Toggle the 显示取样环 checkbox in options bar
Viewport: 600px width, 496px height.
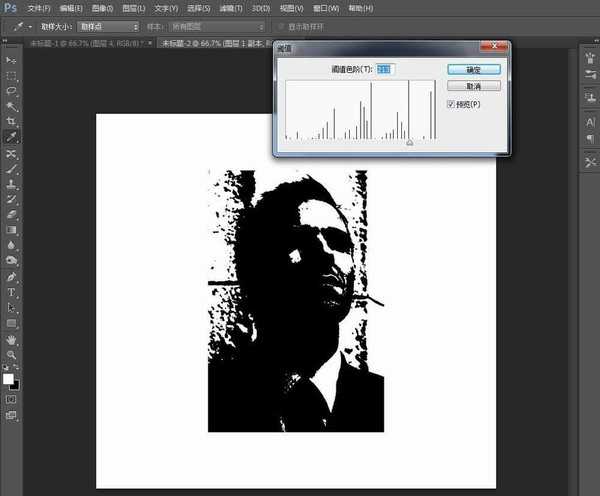coord(282,25)
